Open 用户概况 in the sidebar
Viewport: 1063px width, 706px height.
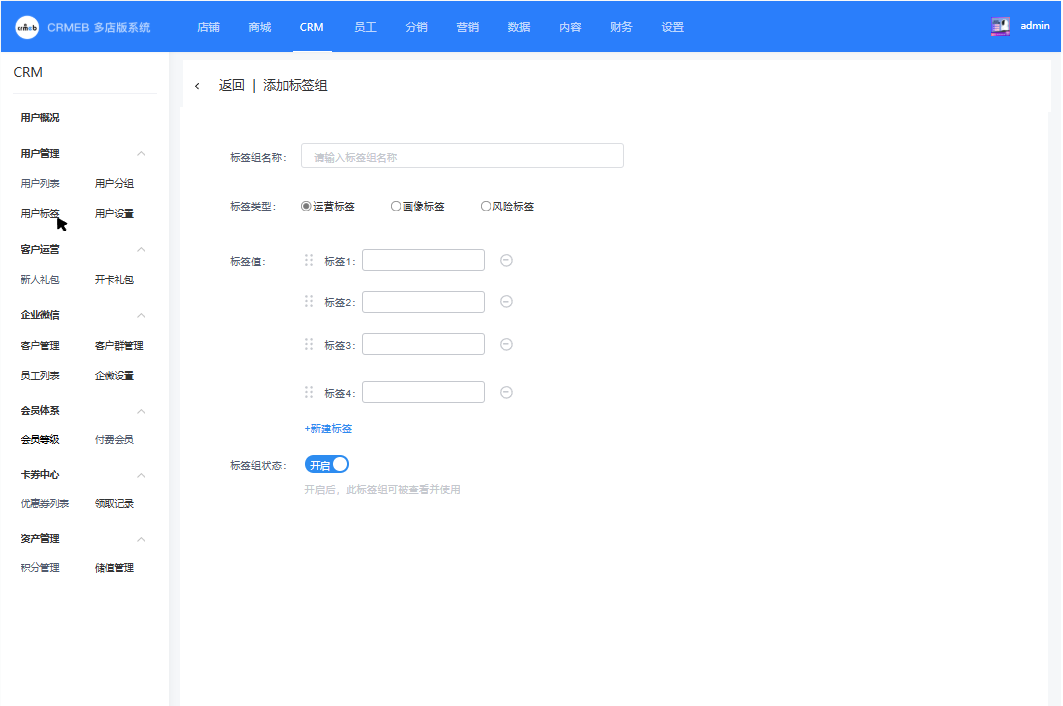point(40,118)
